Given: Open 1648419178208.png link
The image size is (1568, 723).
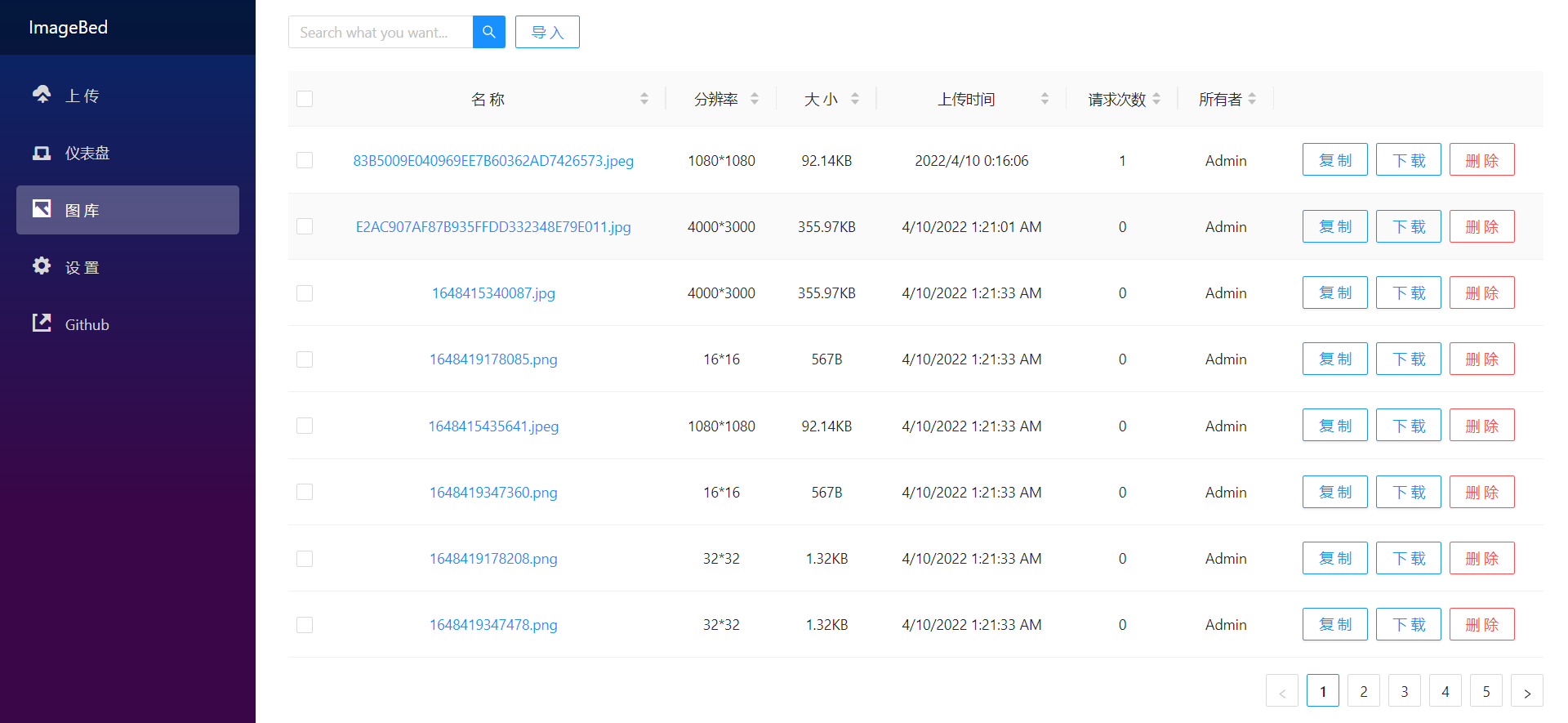Looking at the screenshot, I should point(493,559).
